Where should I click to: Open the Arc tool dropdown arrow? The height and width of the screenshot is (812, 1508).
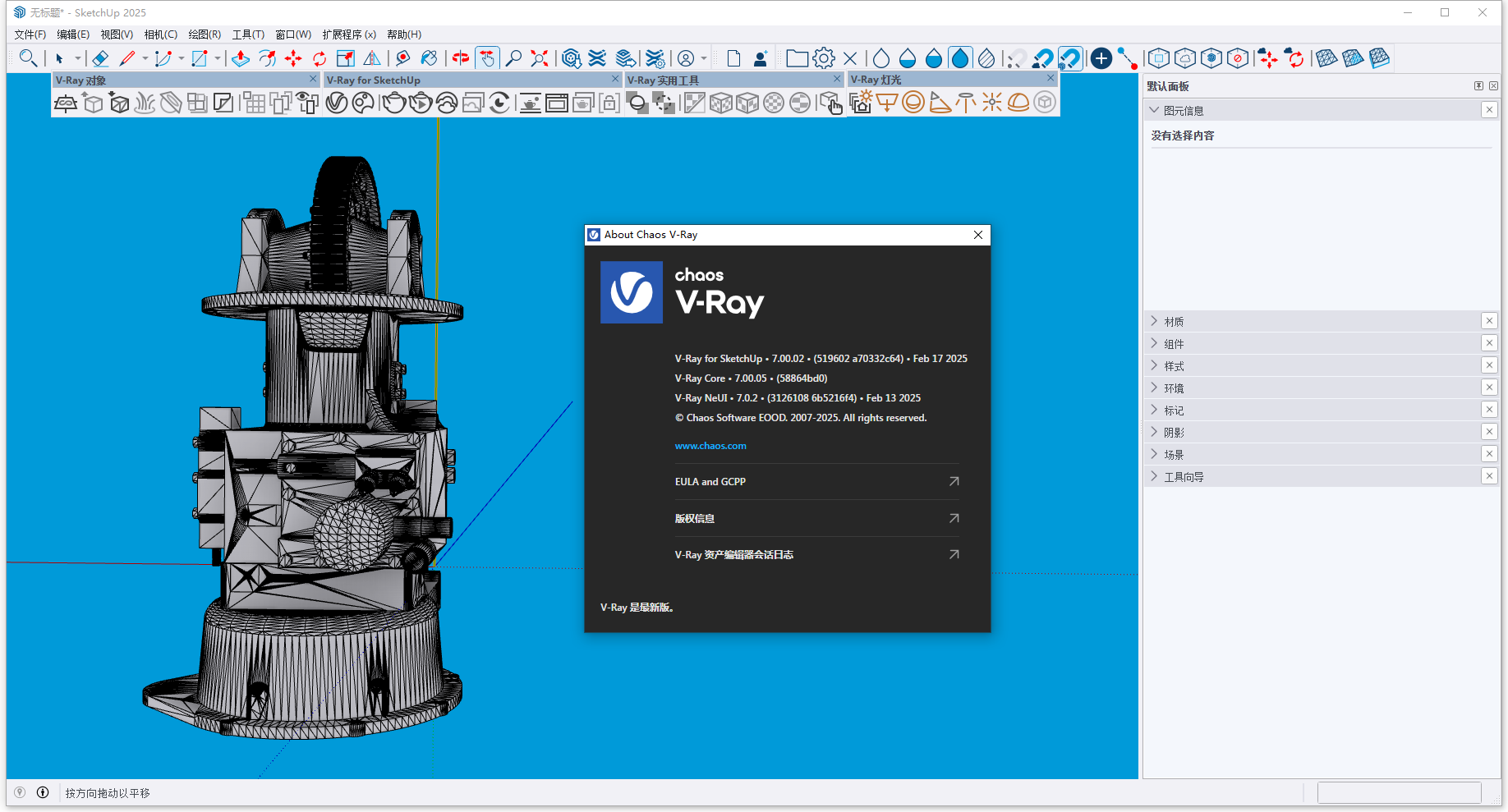(182, 58)
